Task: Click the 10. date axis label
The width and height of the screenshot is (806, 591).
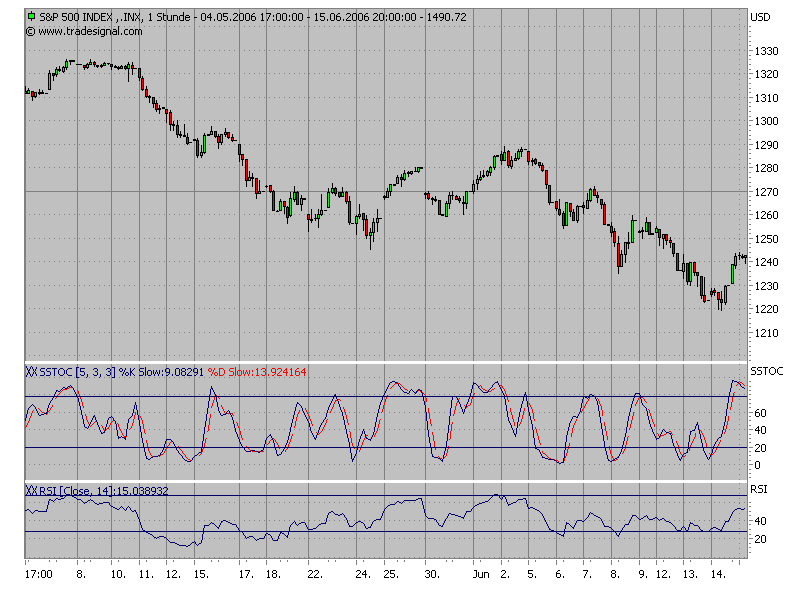Action: tap(118, 574)
